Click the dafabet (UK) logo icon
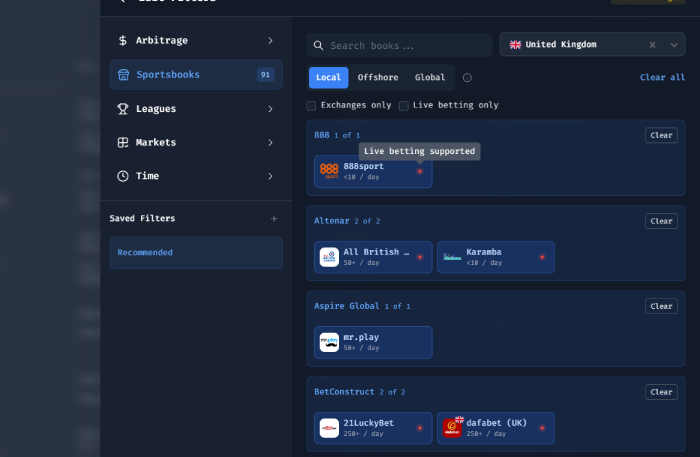The width and height of the screenshot is (700, 457). click(452, 428)
